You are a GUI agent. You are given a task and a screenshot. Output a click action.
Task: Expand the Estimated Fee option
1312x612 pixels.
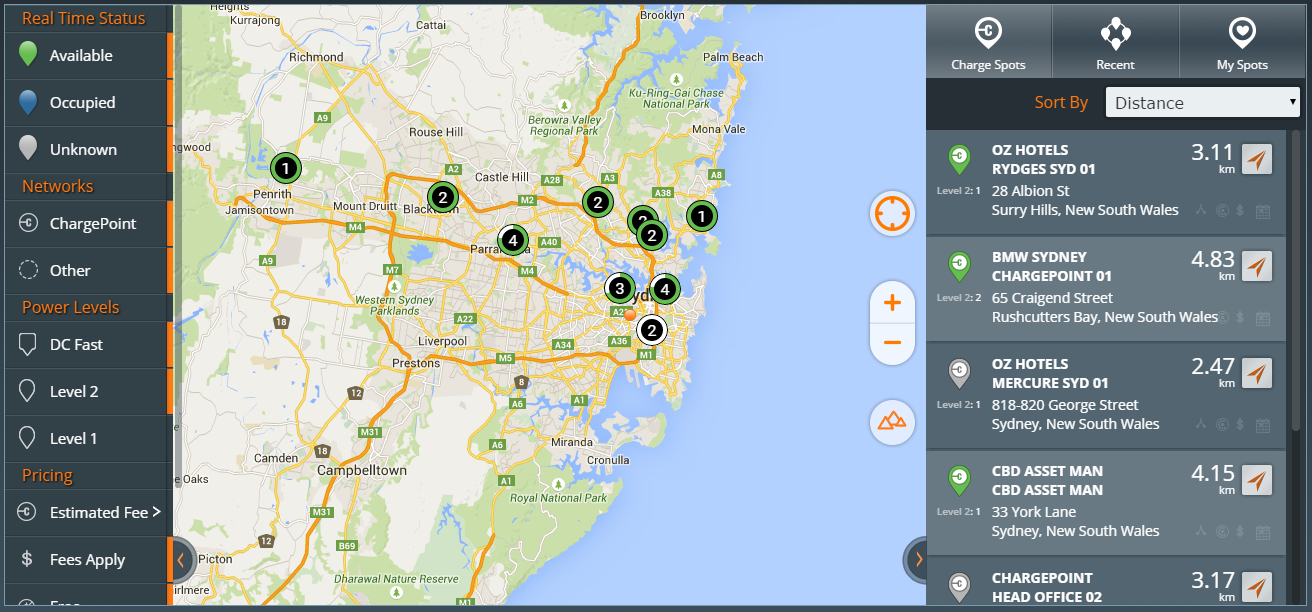pos(156,512)
